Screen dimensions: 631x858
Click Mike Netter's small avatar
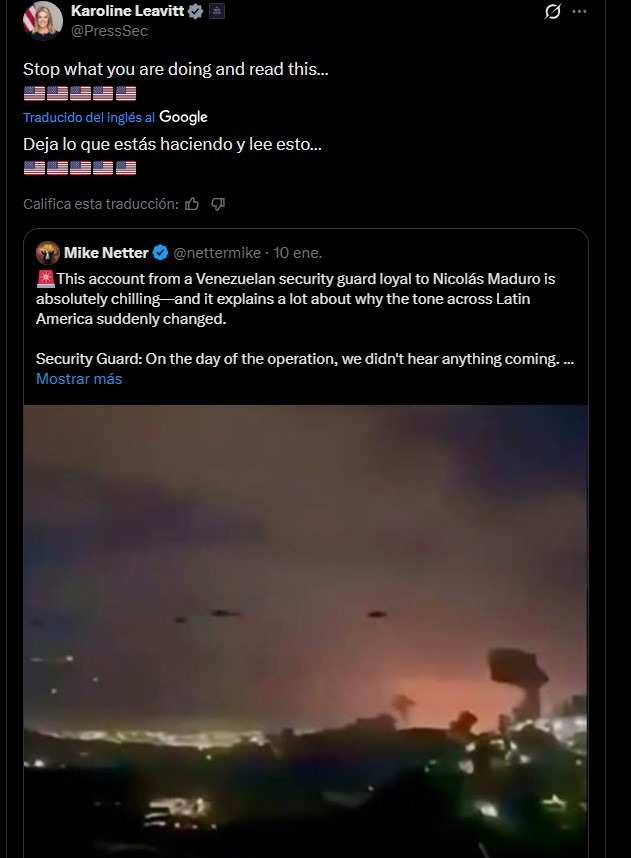tap(47, 252)
